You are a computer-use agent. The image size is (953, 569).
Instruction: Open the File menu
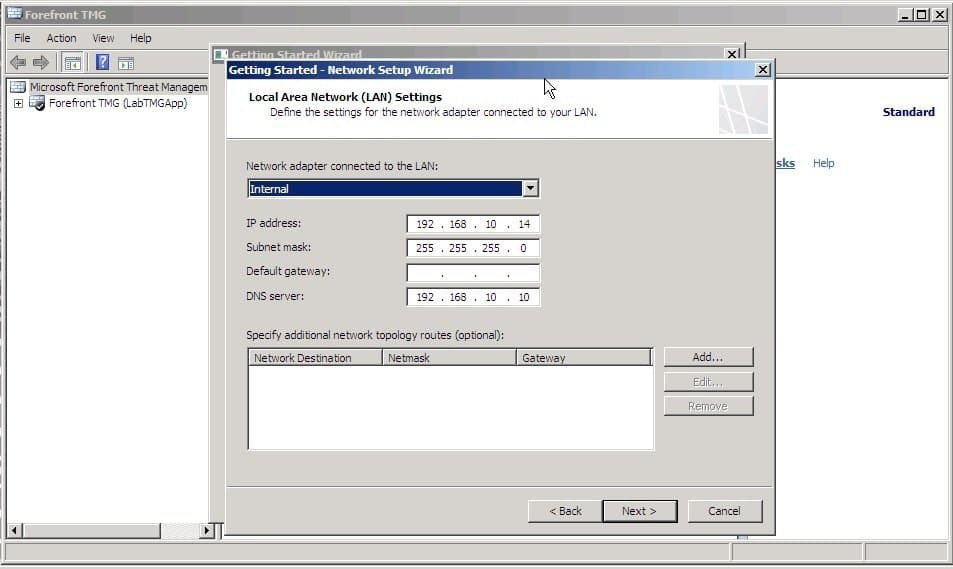click(x=22, y=38)
